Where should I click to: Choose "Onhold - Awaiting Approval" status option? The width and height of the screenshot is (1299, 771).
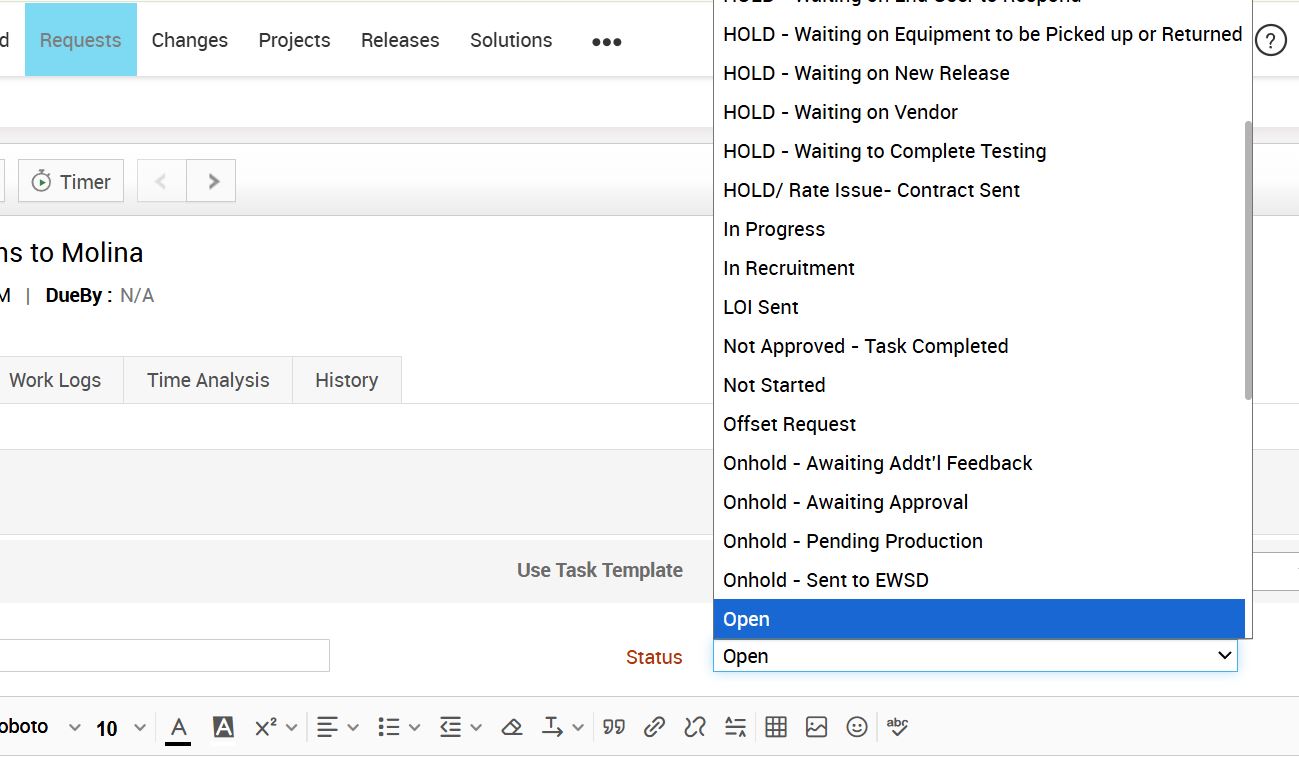pos(845,502)
